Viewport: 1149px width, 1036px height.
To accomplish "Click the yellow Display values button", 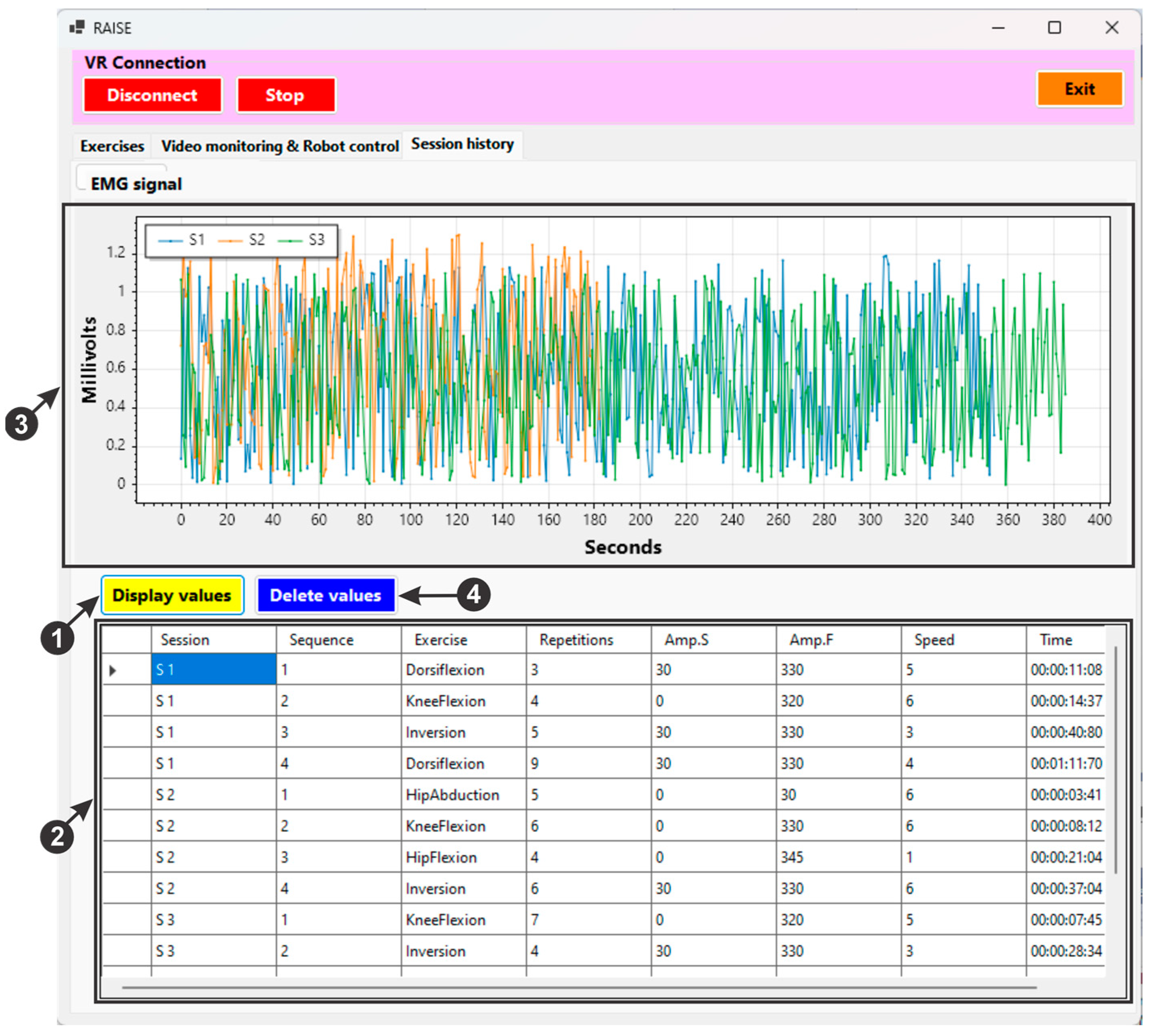I will tap(172, 595).
